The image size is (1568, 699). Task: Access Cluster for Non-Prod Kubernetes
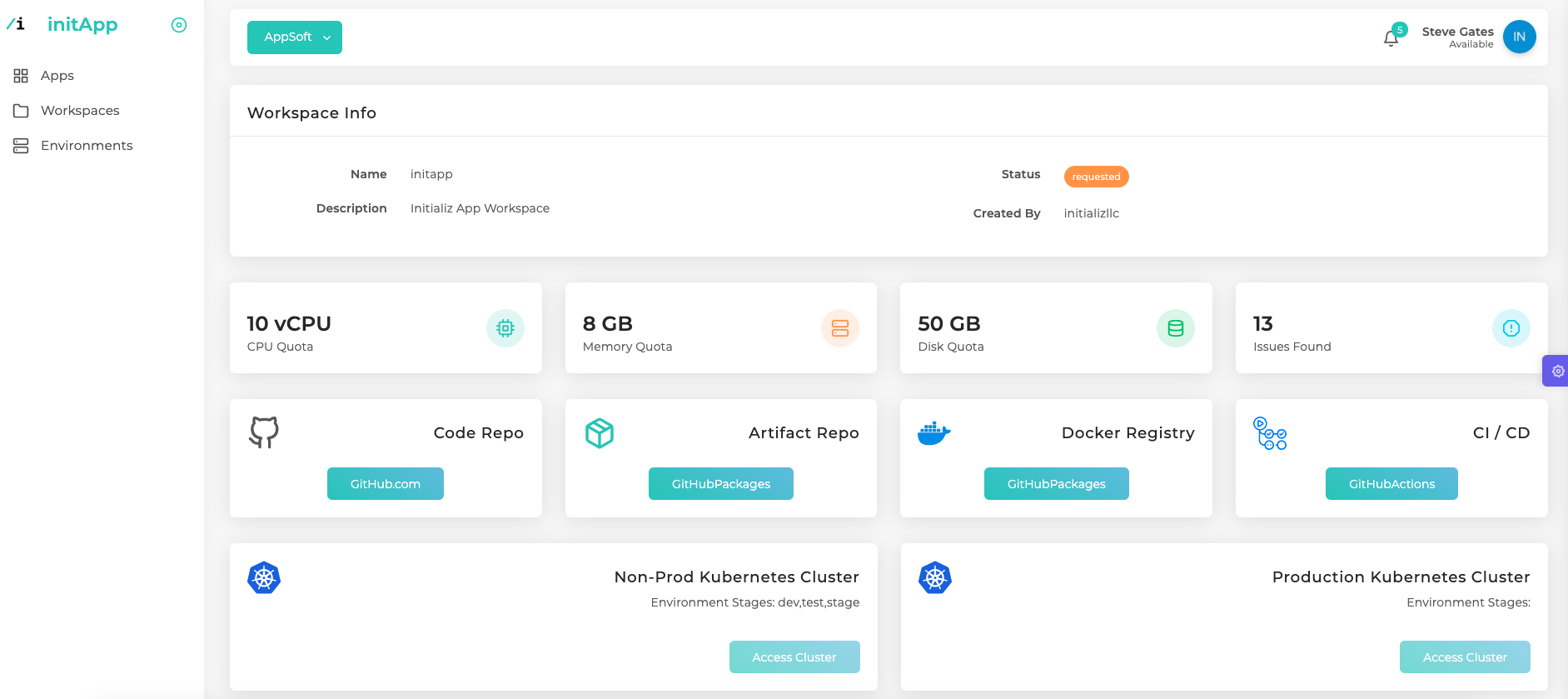794,657
